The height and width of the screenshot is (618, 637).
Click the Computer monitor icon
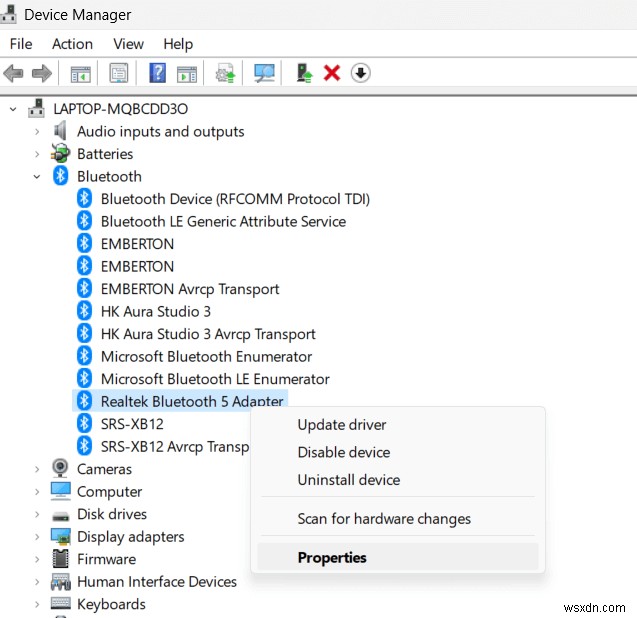[x=61, y=491]
